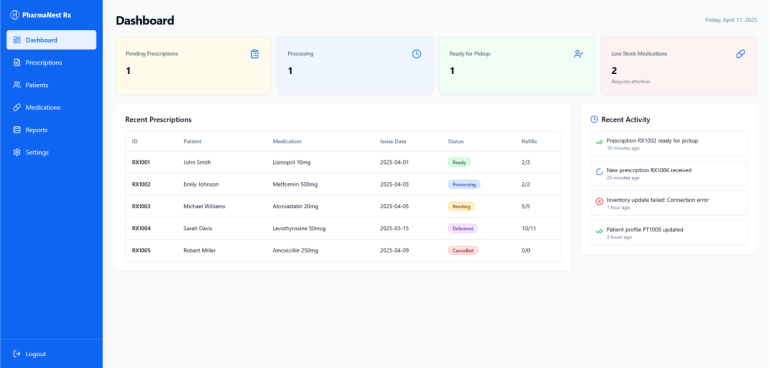Click green check icon for PT1008 updated activity

coord(599,230)
